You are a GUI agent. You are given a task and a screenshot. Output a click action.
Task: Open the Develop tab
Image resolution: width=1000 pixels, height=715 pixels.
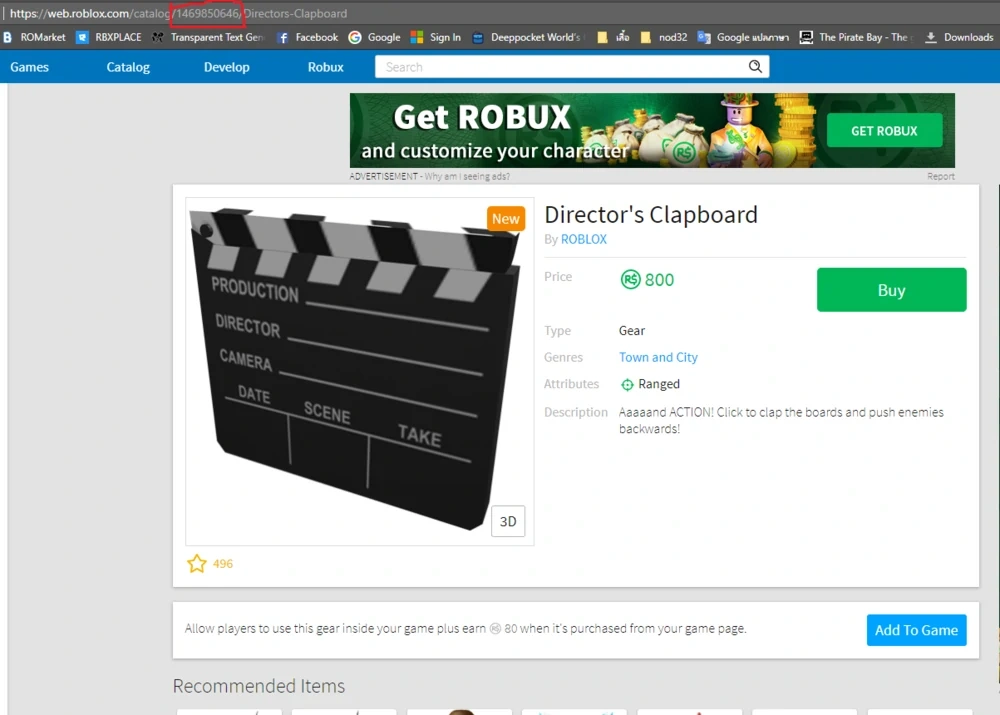226,67
